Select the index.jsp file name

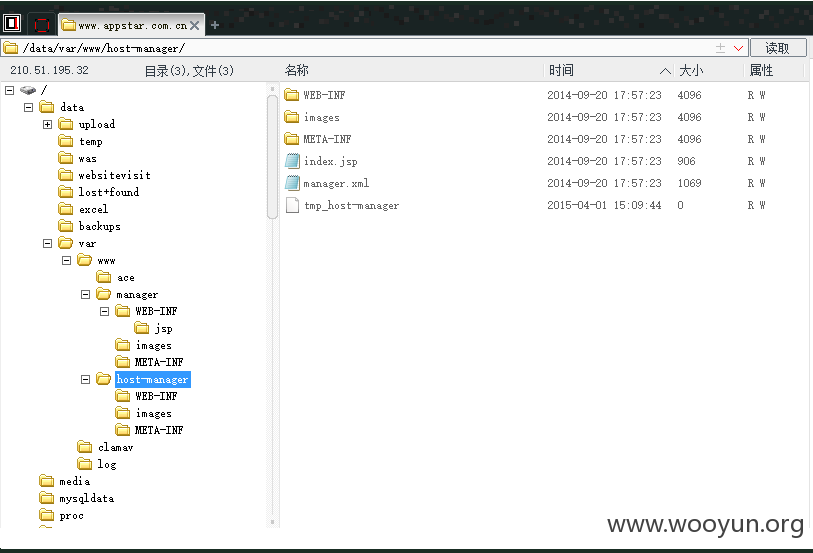coord(330,161)
